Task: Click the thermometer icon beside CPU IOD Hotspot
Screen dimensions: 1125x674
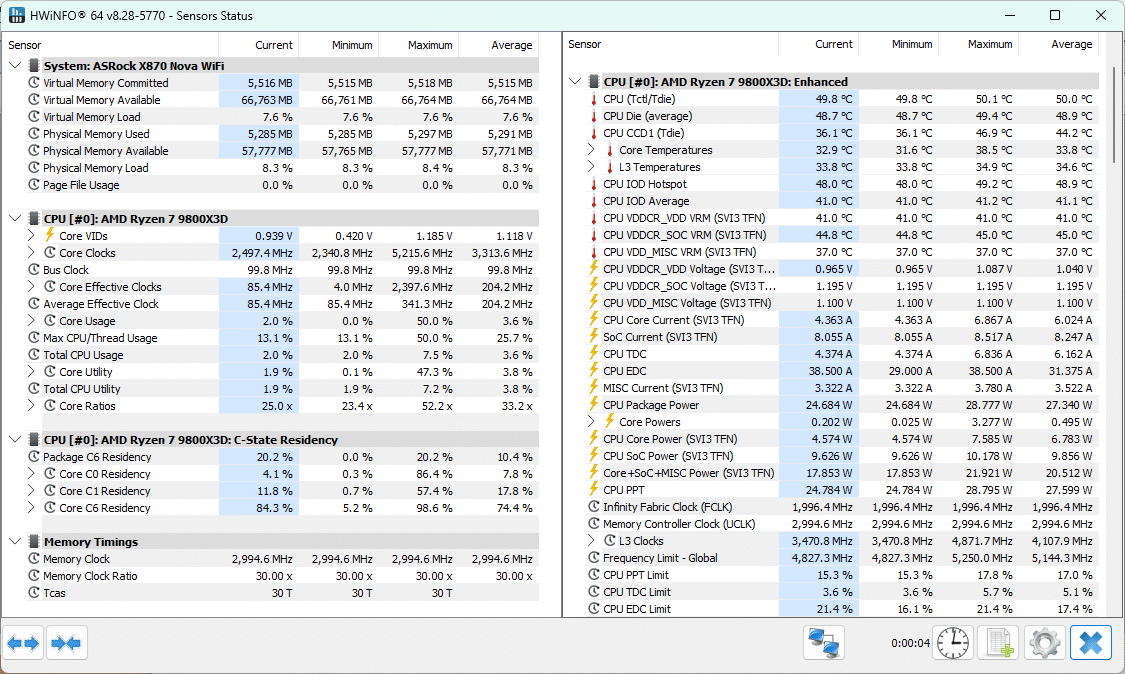Action: pos(594,184)
